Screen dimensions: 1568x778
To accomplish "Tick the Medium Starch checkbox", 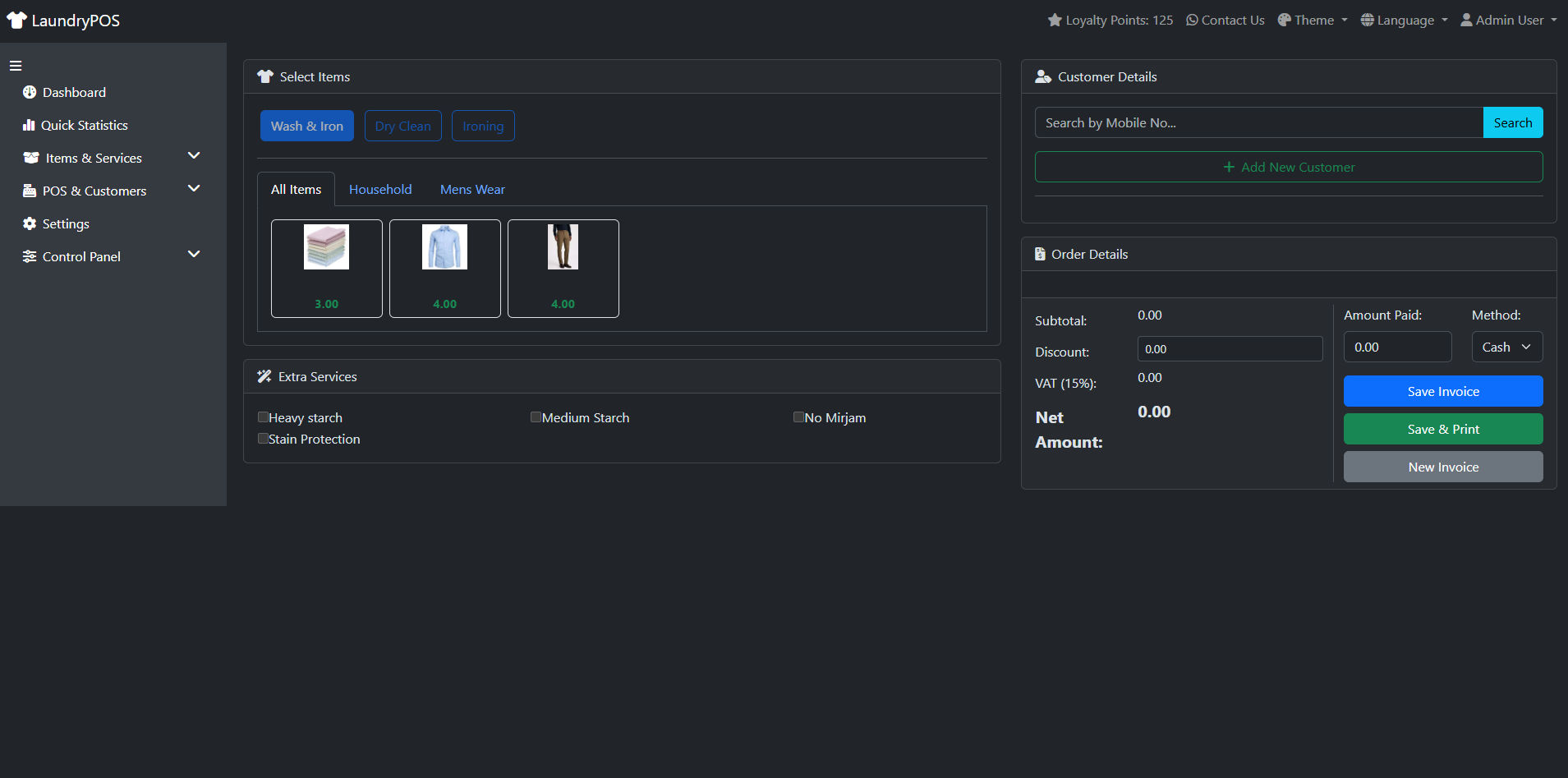I will [x=536, y=417].
